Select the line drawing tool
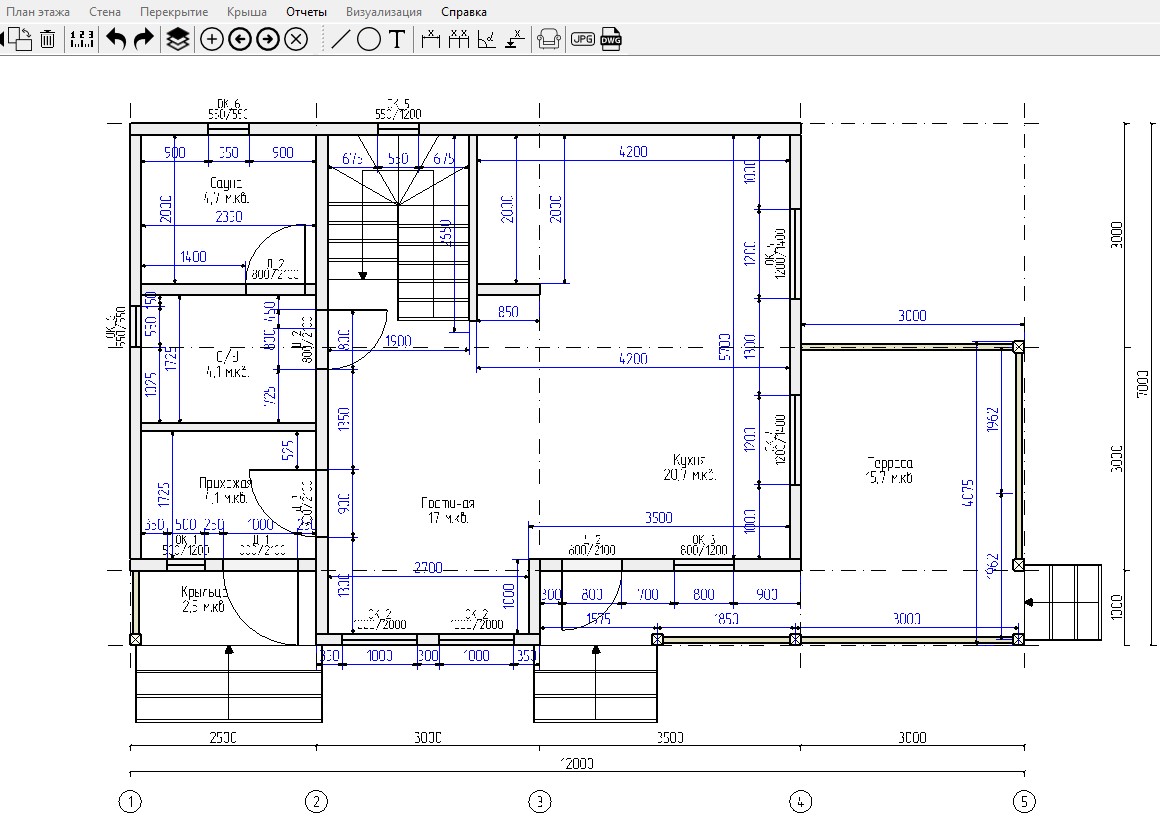1160x827 pixels. (x=340, y=39)
